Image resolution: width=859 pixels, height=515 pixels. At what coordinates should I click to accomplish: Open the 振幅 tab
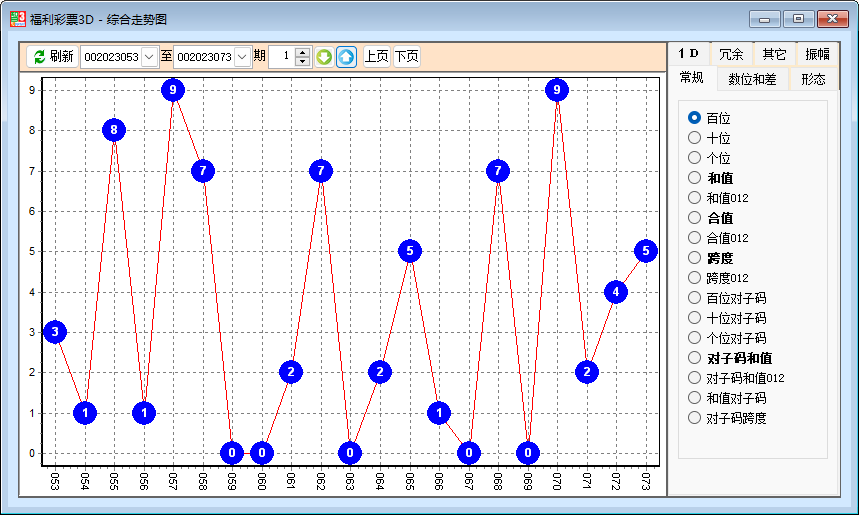[817, 54]
